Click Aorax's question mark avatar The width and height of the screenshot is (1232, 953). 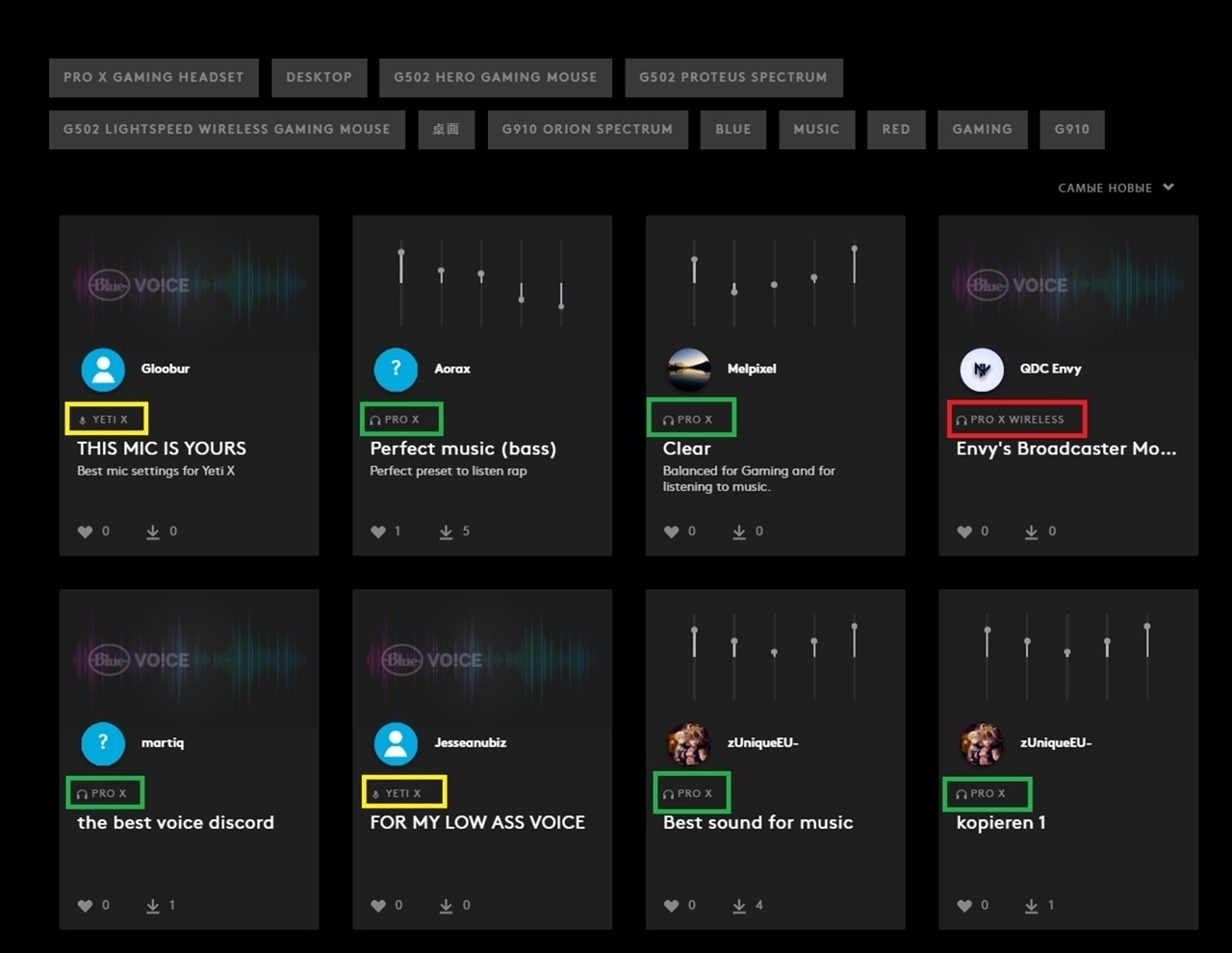(x=396, y=370)
